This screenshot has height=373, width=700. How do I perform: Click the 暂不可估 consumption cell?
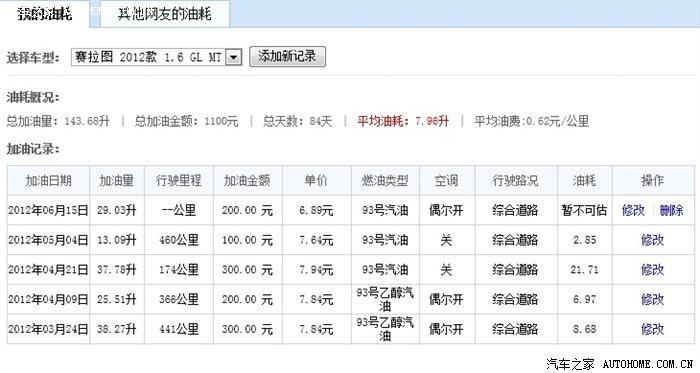[x=584, y=210]
